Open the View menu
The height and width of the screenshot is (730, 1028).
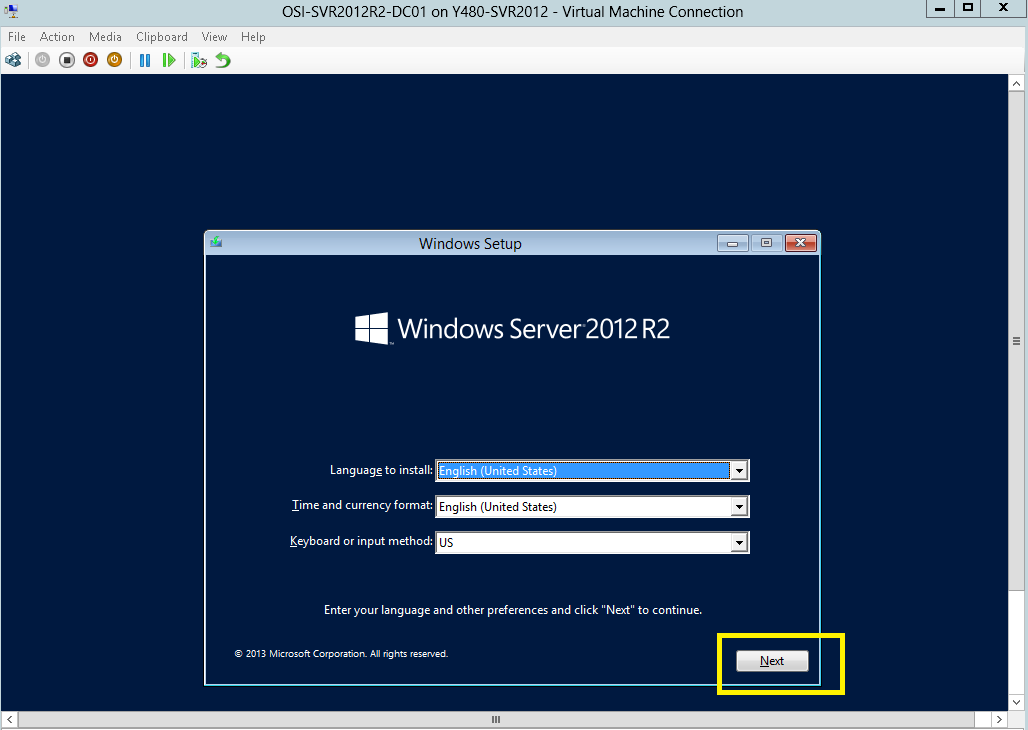pyautogui.click(x=214, y=37)
